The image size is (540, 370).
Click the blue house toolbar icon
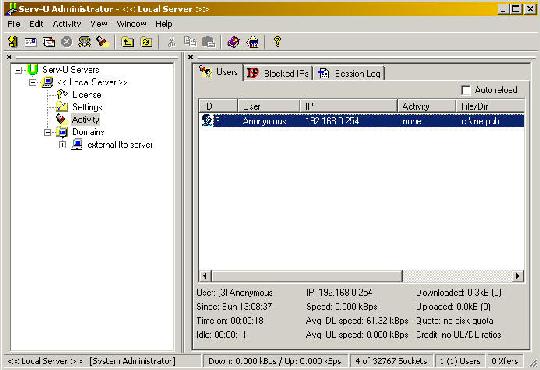252,42
